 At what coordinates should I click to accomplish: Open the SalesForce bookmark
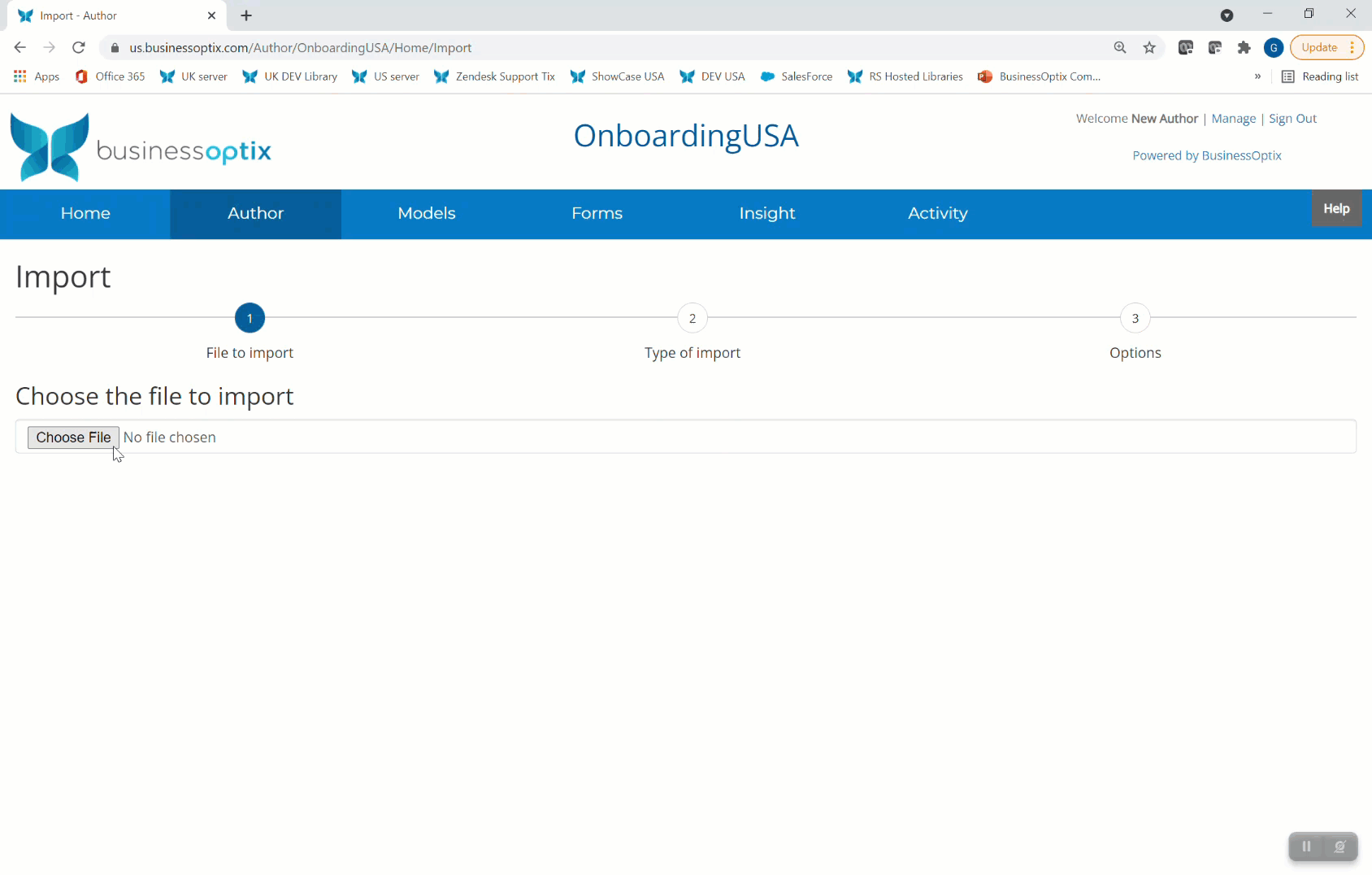[797, 76]
